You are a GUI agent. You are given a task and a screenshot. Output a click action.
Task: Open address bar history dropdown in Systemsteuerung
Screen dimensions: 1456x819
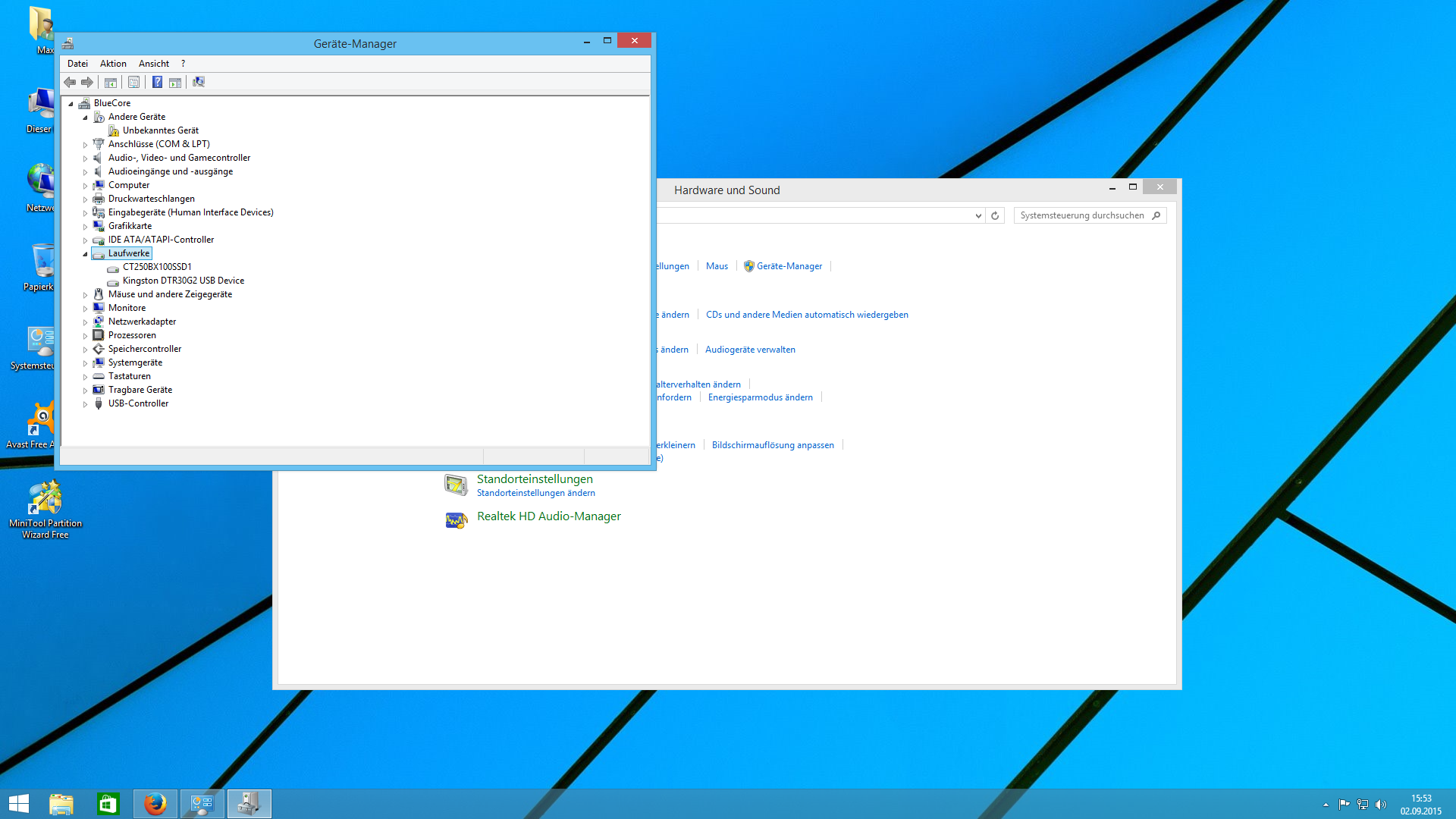point(978,216)
